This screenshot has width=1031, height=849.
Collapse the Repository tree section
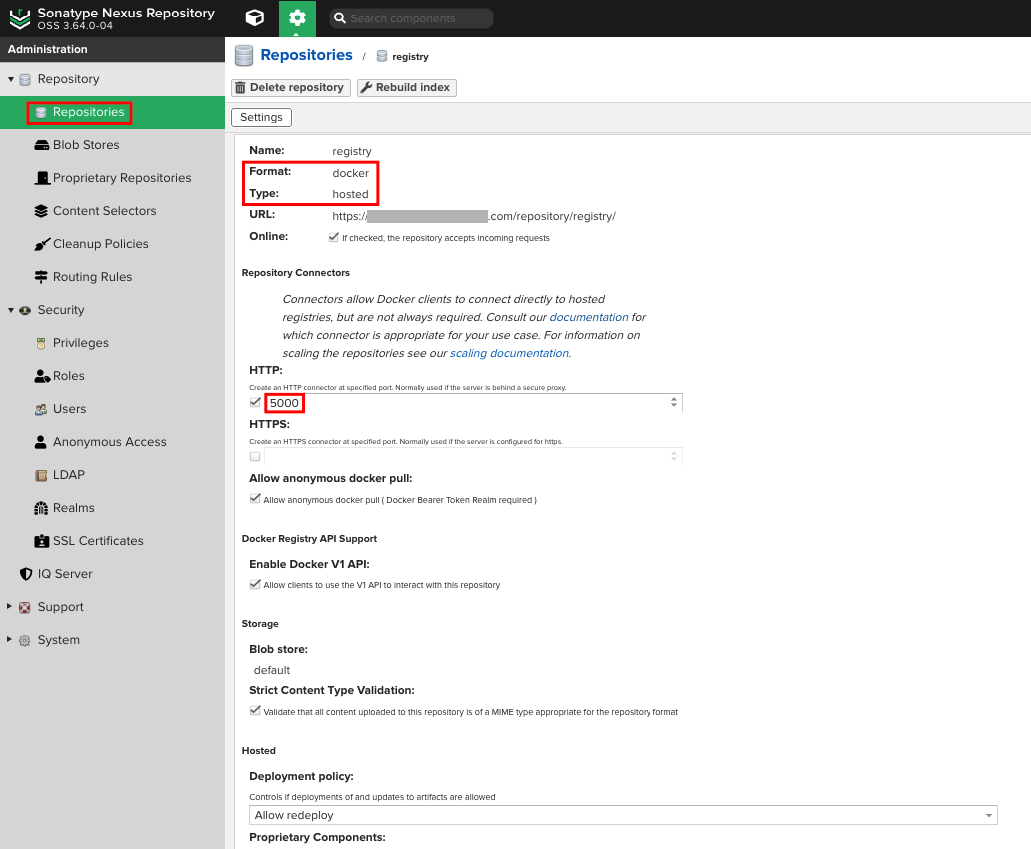coord(11,79)
